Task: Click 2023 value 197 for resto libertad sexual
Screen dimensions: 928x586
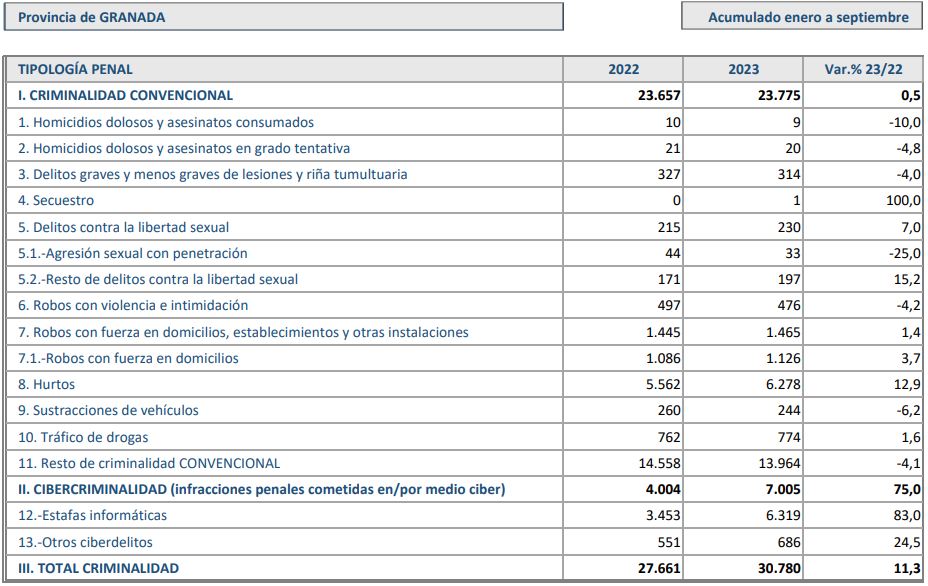Action: 789,279
